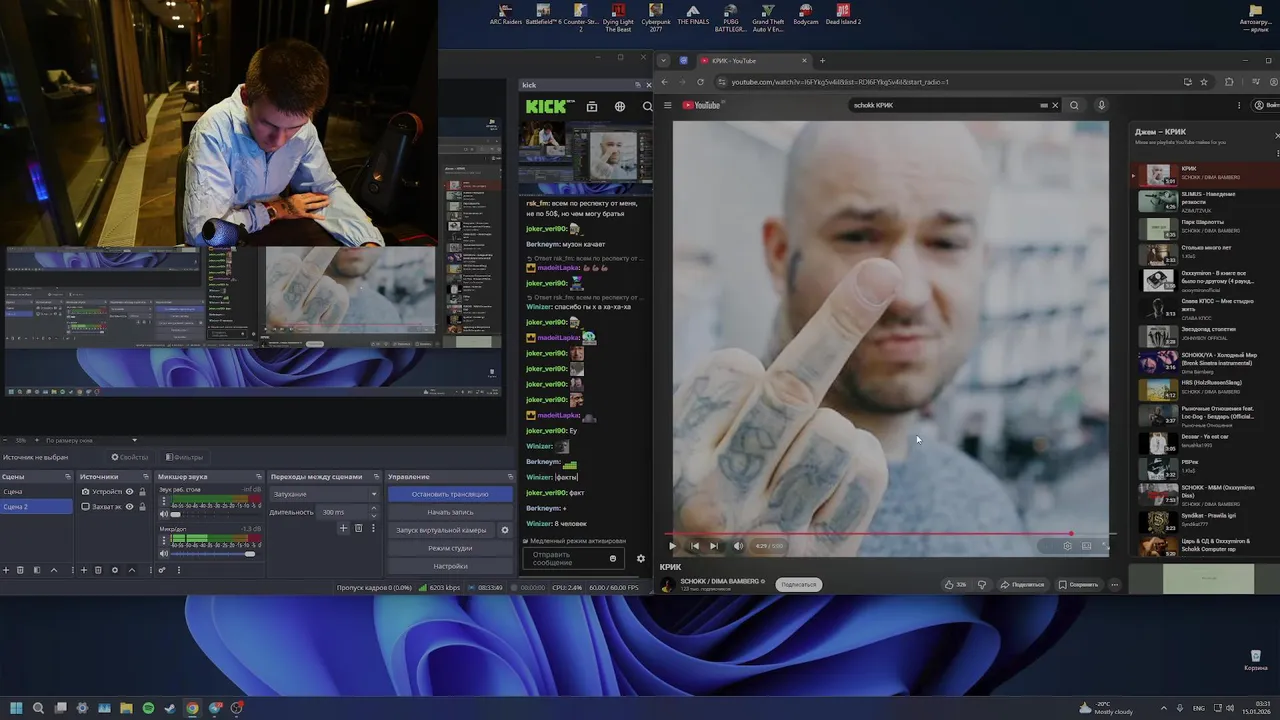Viewport: 1280px width, 720px height.
Task: Increase transition duration with up stepper
Action: pyautogui.click(x=374, y=509)
